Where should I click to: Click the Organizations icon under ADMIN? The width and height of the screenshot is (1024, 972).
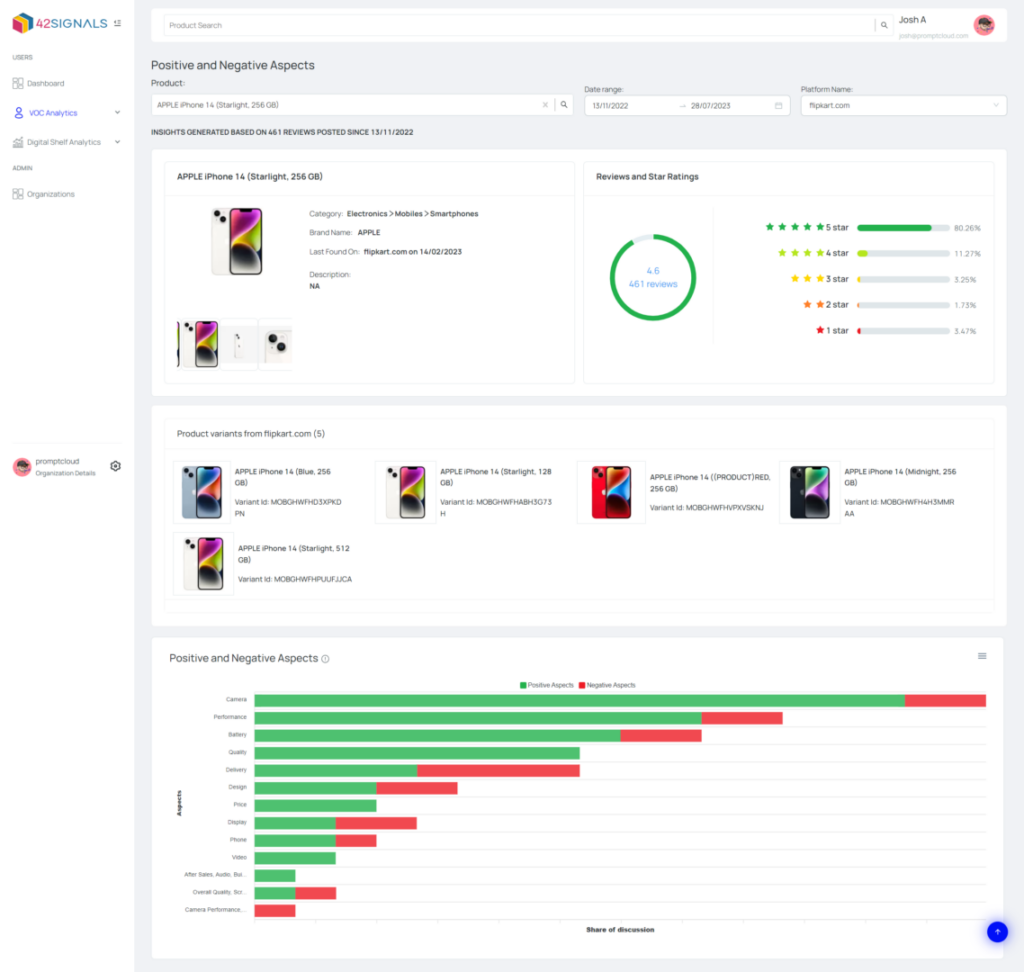coord(17,194)
